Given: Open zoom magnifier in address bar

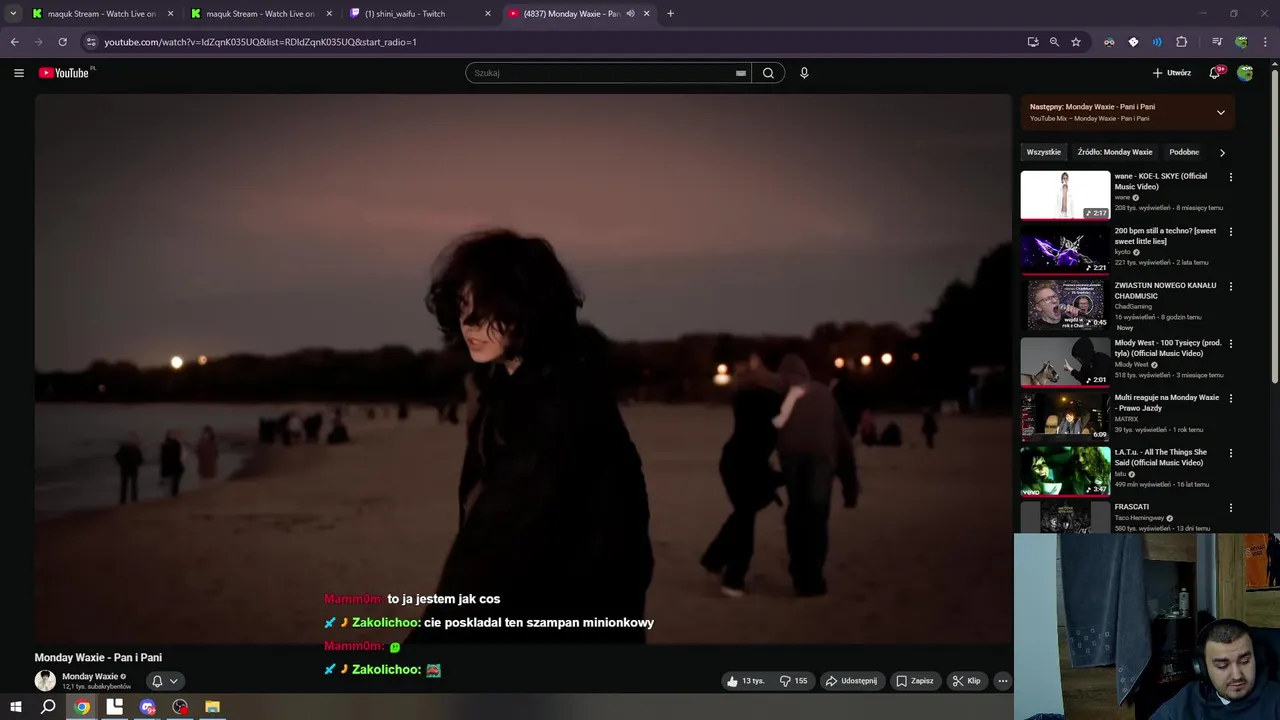Looking at the screenshot, I should [x=1054, y=42].
